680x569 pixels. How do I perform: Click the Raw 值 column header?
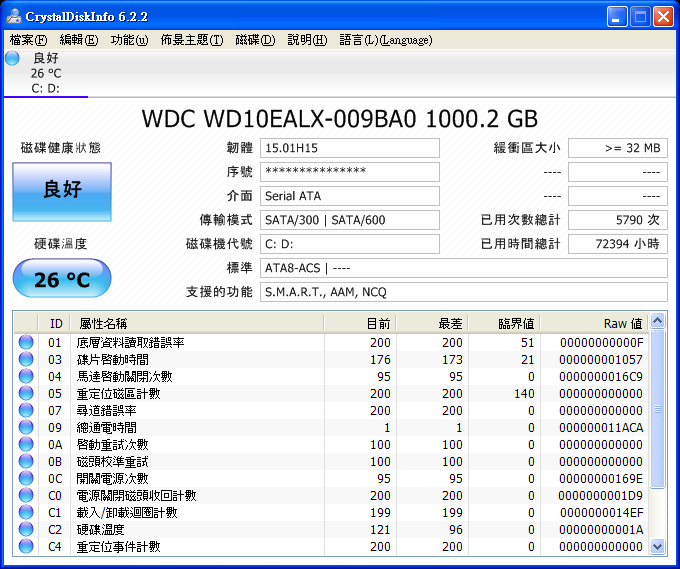pyautogui.click(x=594, y=324)
